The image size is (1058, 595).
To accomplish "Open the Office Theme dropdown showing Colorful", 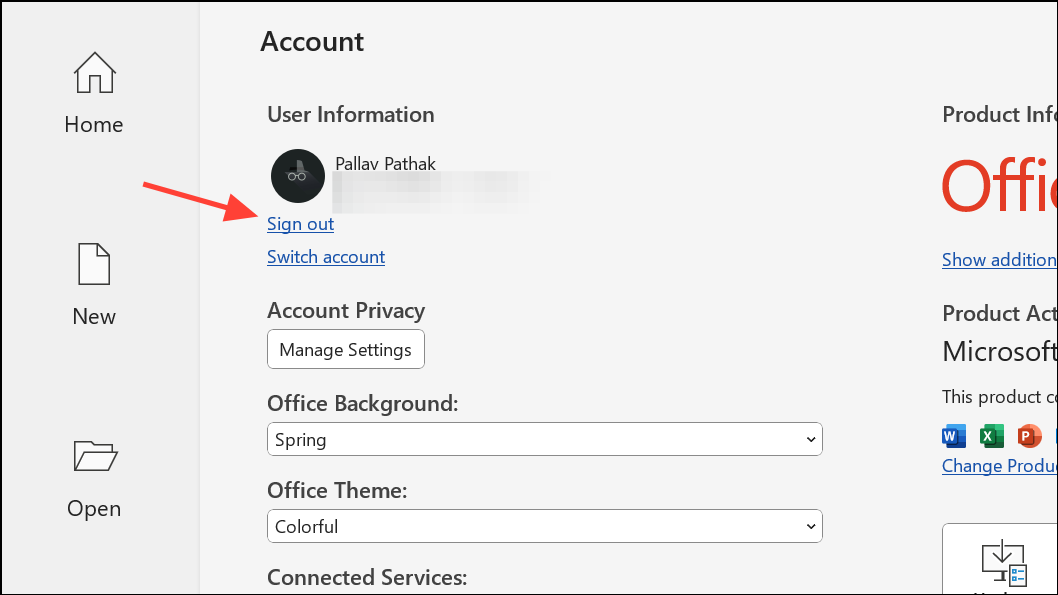I will 544,527.
